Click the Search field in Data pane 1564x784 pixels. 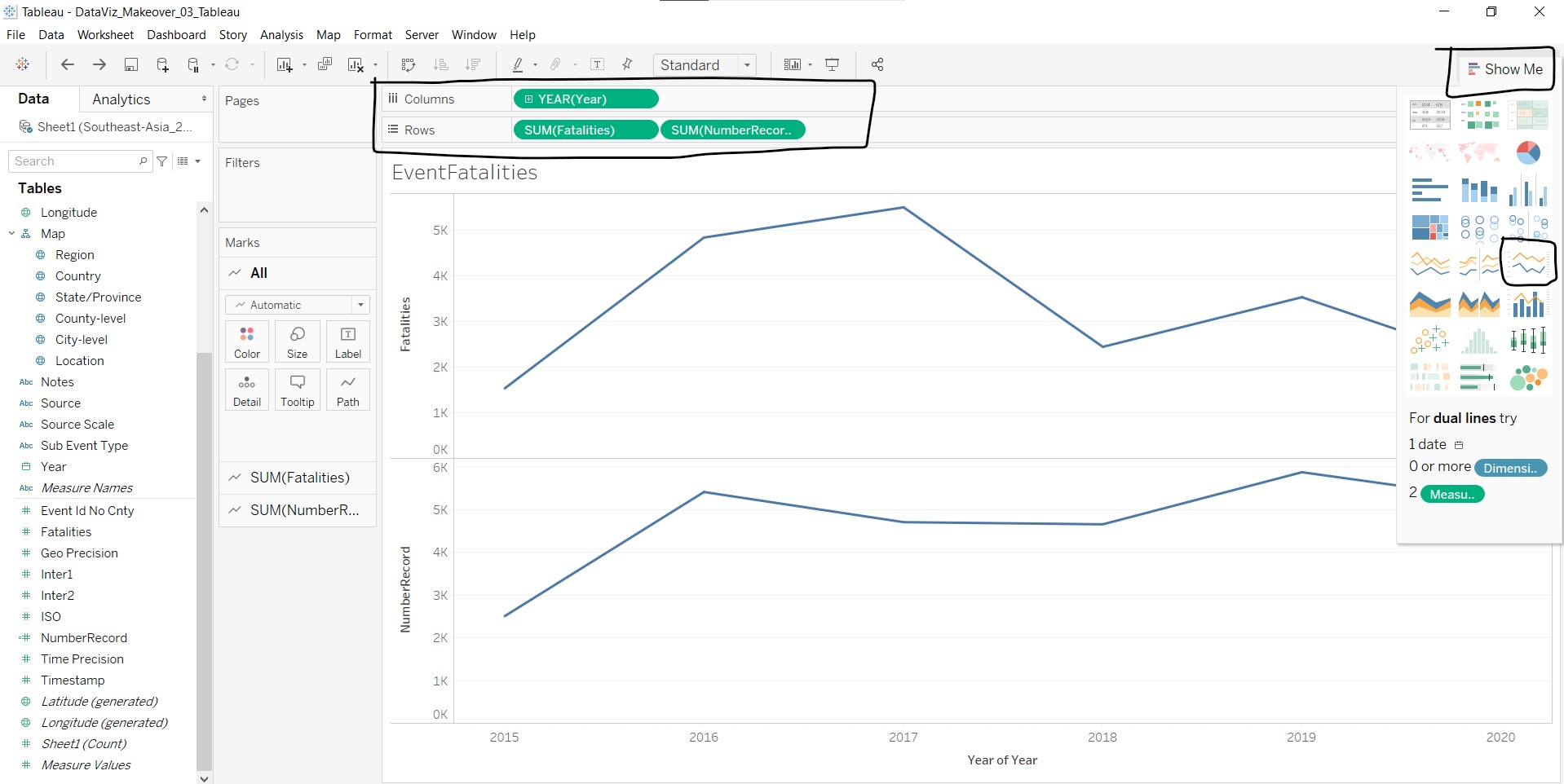click(75, 161)
